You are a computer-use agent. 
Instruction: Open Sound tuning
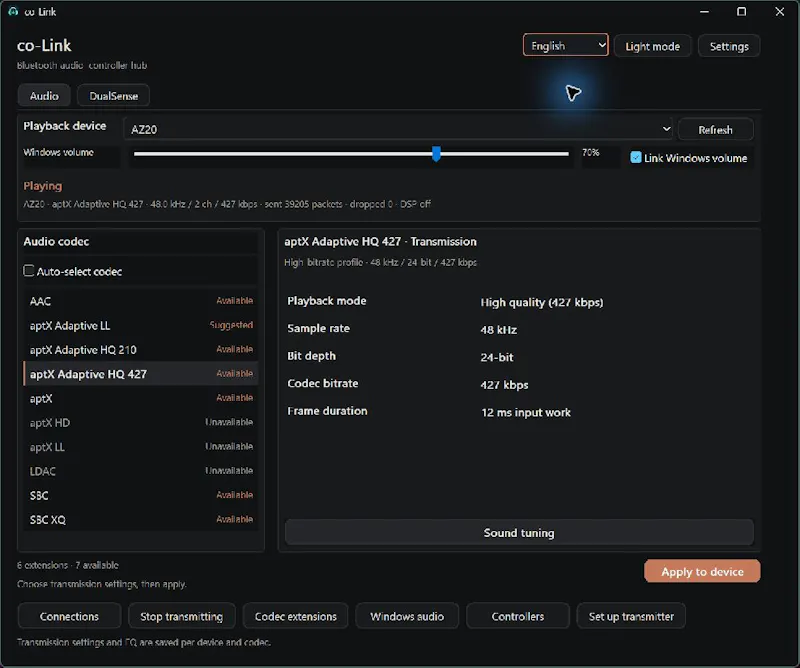[519, 533]
